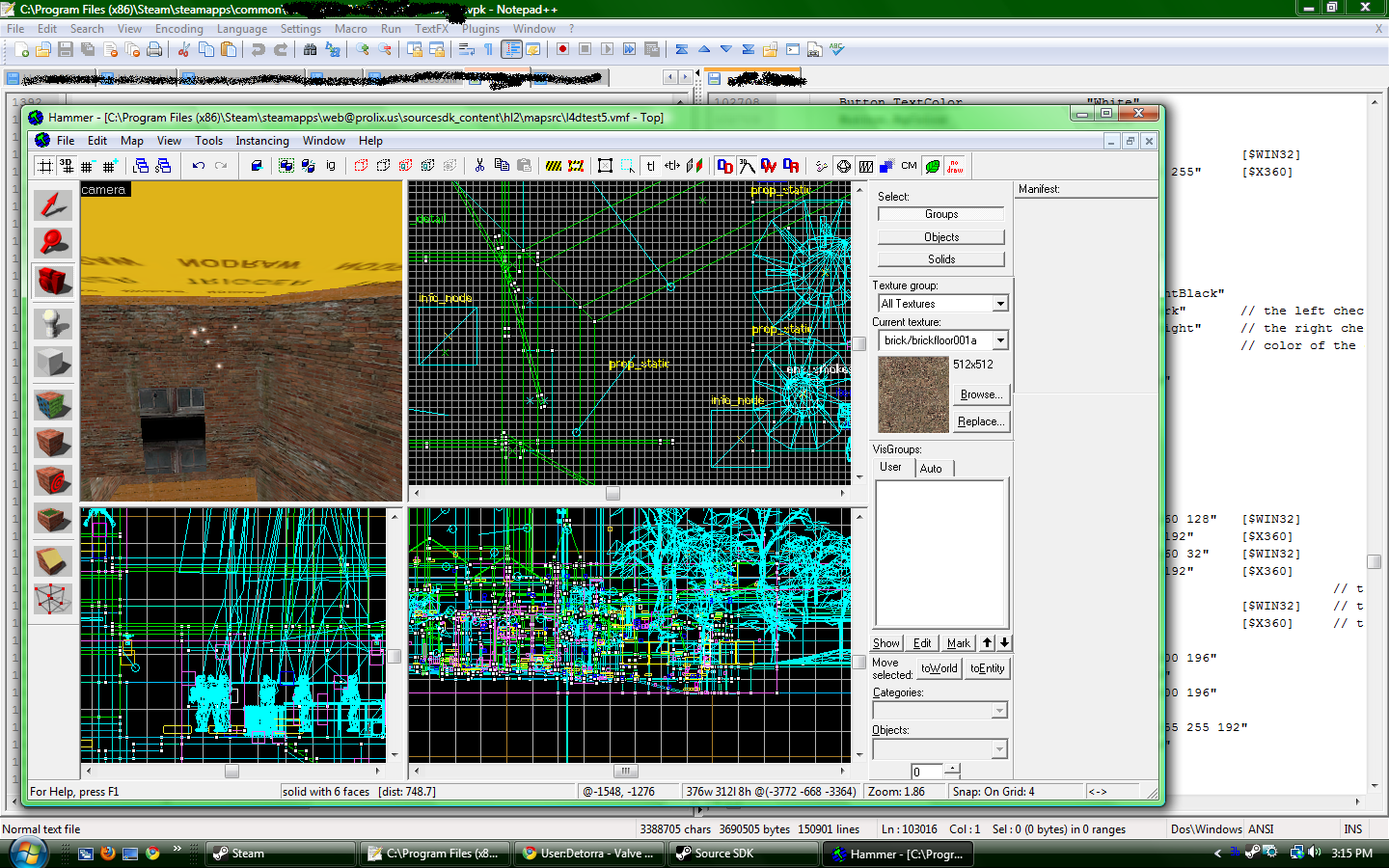Click Load Window State icon in Hammer
Viewport: 1389px width, 868px height.
(x=141, y=166)
